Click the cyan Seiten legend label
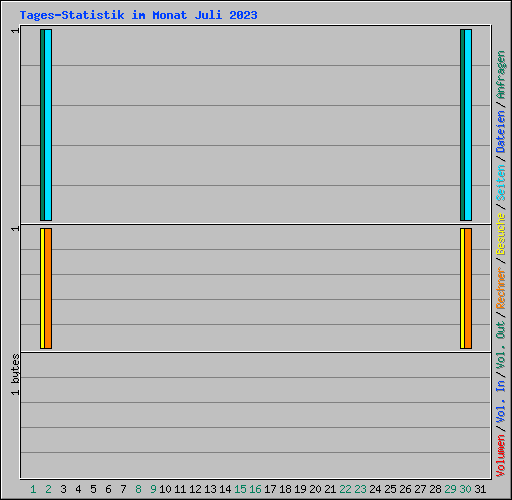Viewport: 512px width, 500px height. coord(501,183)
